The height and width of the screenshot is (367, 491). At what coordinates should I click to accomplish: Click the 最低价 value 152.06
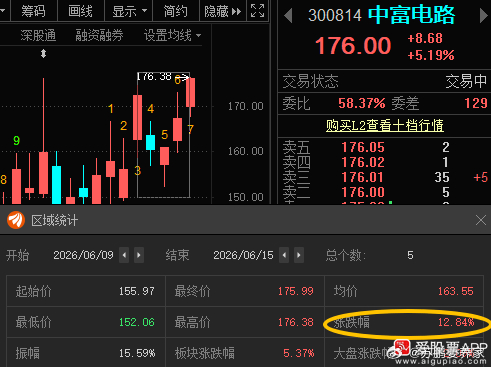[x=137, y=322]
